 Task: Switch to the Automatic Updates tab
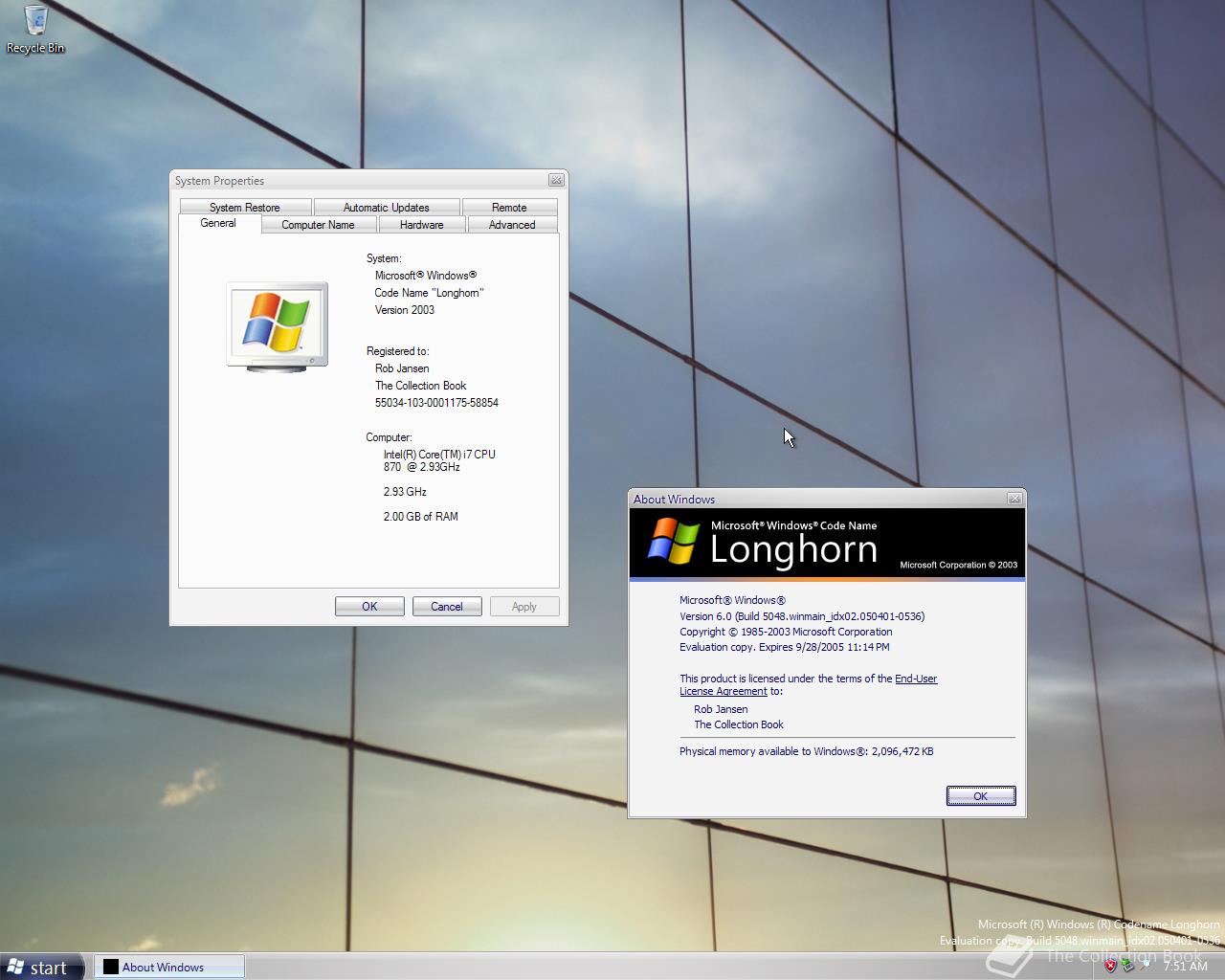(386, 207)
